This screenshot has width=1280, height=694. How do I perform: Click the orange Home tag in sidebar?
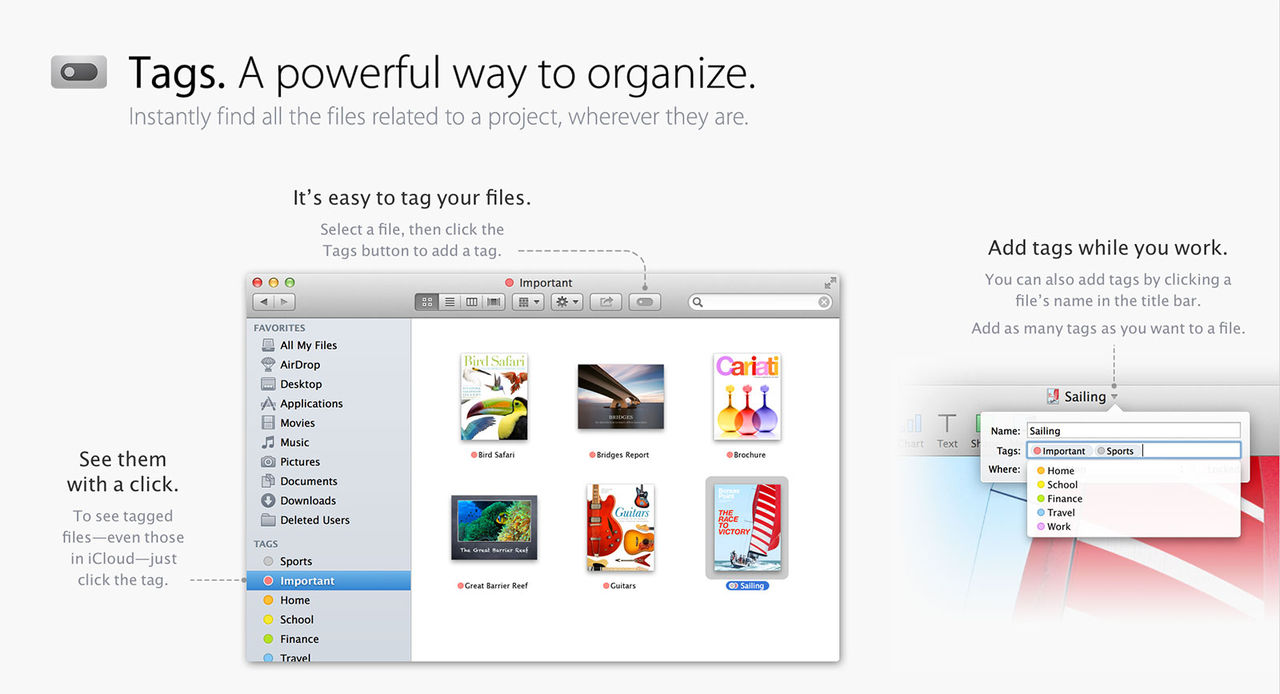coord(294,601)
